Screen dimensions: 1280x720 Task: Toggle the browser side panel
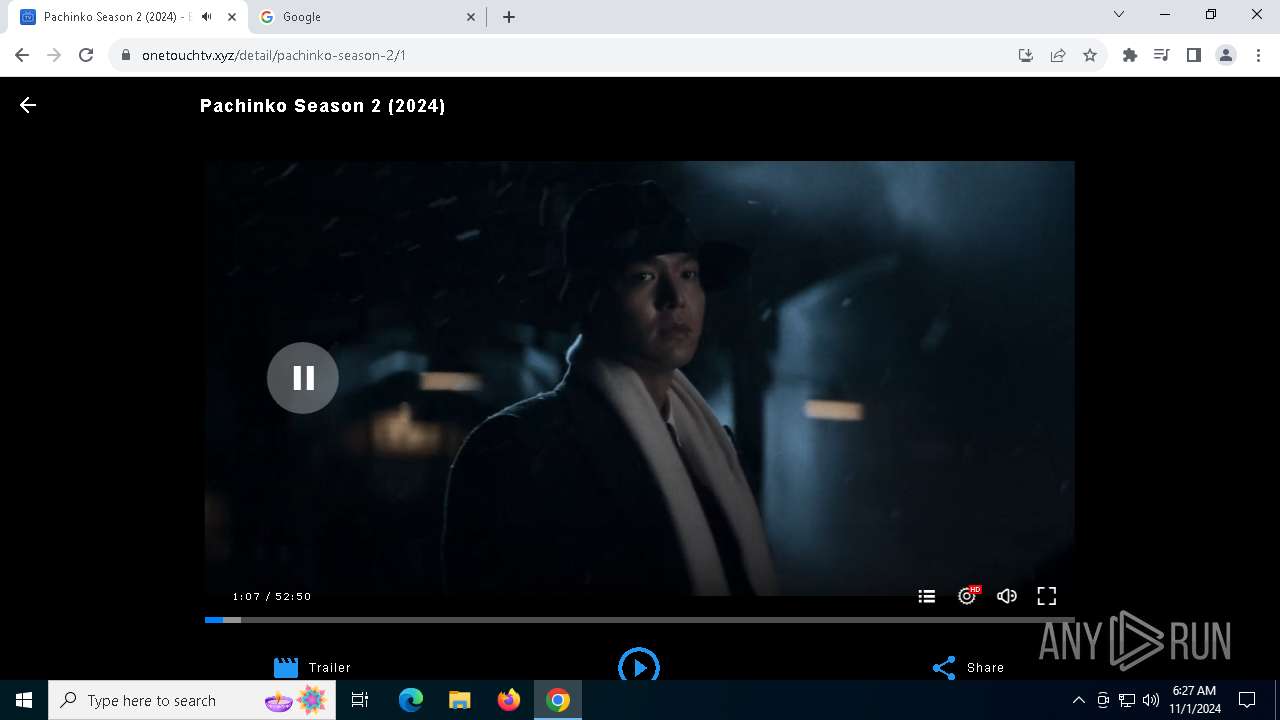[x=1194, y=55]
